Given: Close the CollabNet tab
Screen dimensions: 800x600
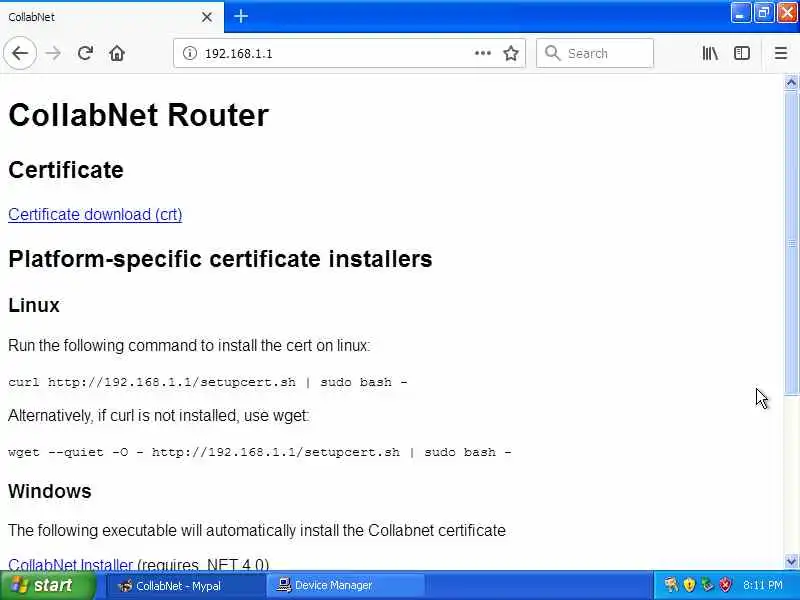Looking at the screenshot, I should point(207,17).
